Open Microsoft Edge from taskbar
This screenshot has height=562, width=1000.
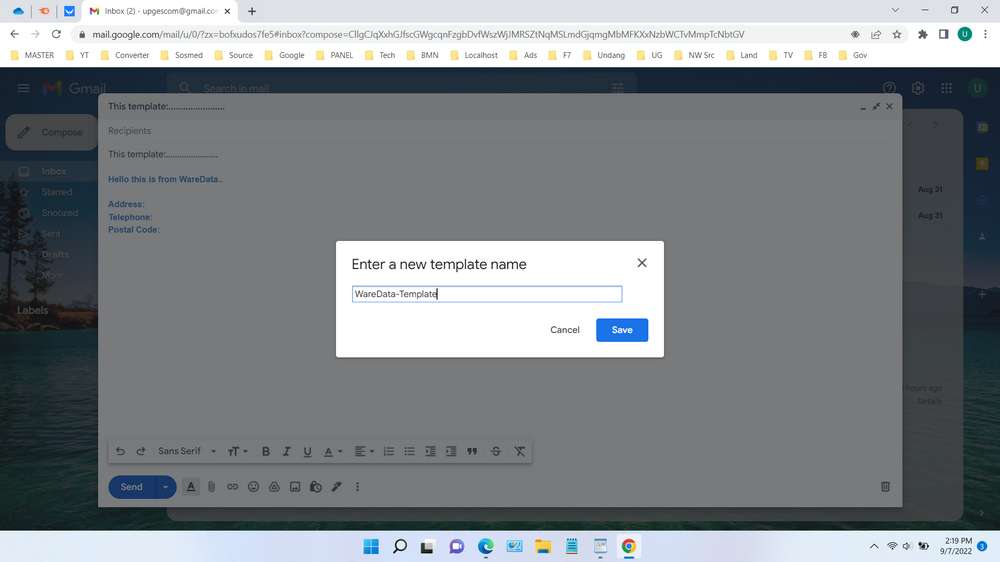(x=485, y=547)
